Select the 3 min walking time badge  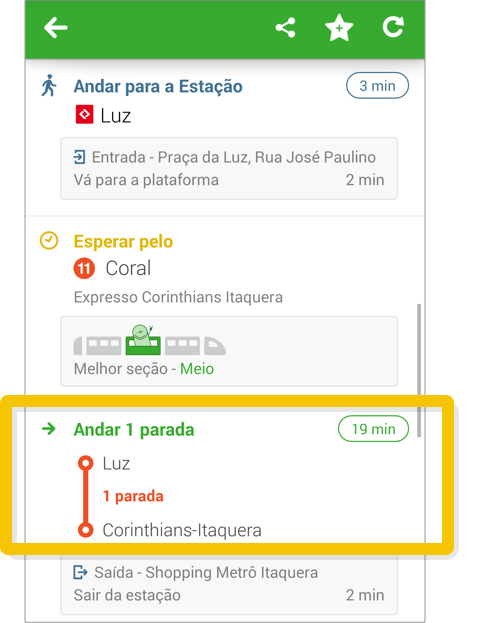click(x=377, y=85)
